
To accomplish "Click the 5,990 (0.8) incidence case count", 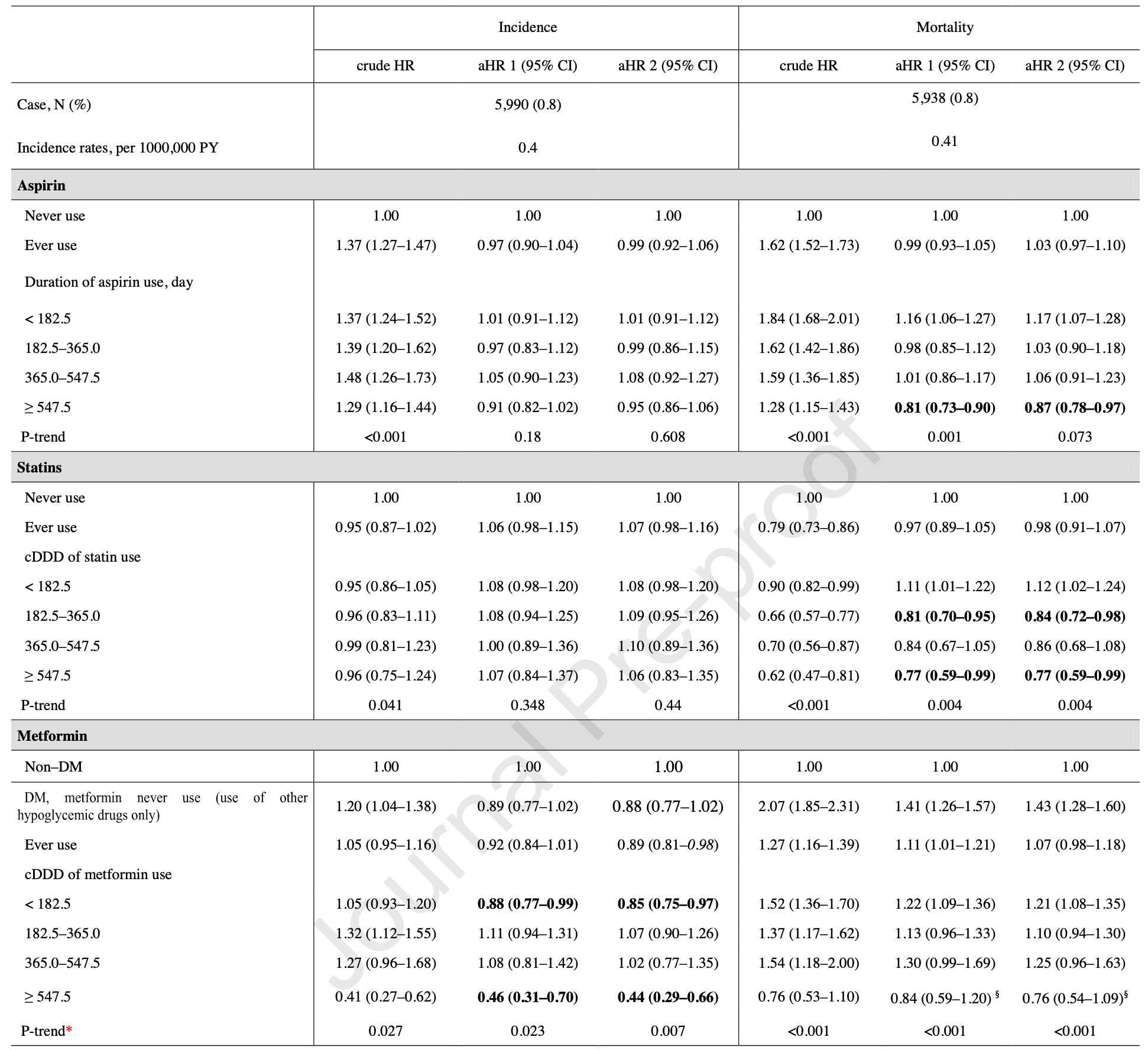I will 527,105.
